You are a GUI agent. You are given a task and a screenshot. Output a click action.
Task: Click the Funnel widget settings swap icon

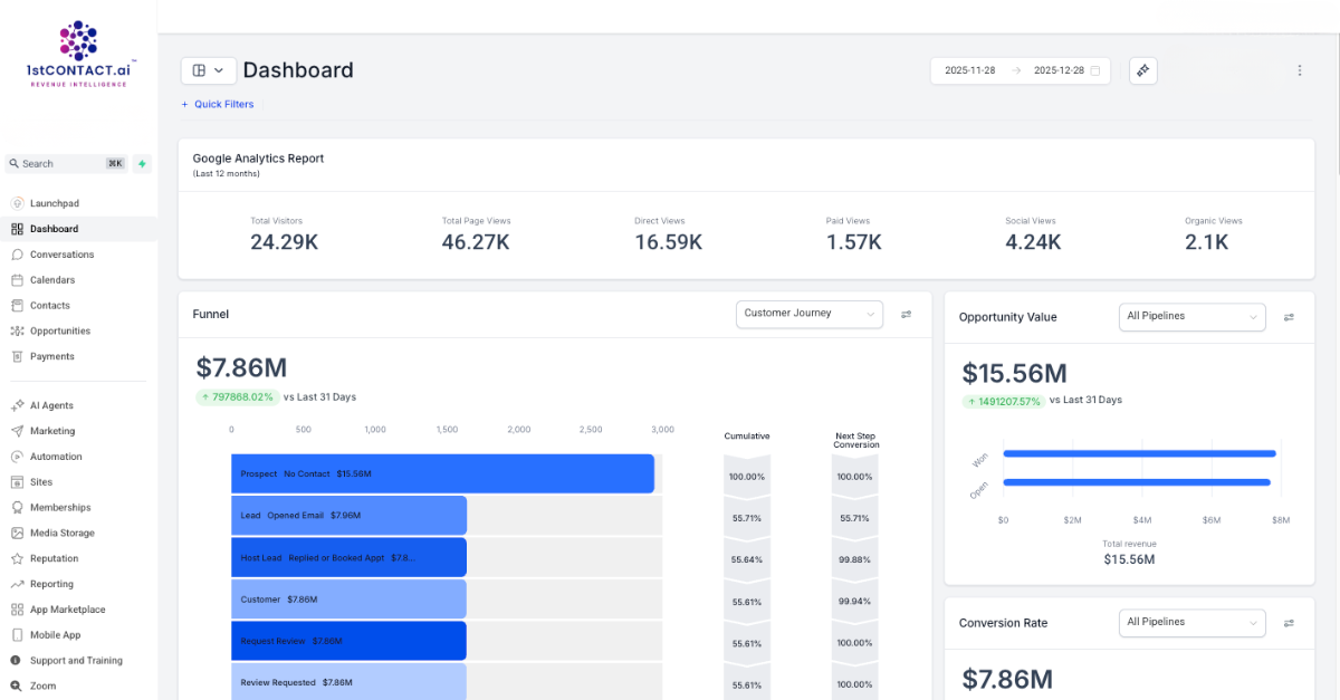906,314
